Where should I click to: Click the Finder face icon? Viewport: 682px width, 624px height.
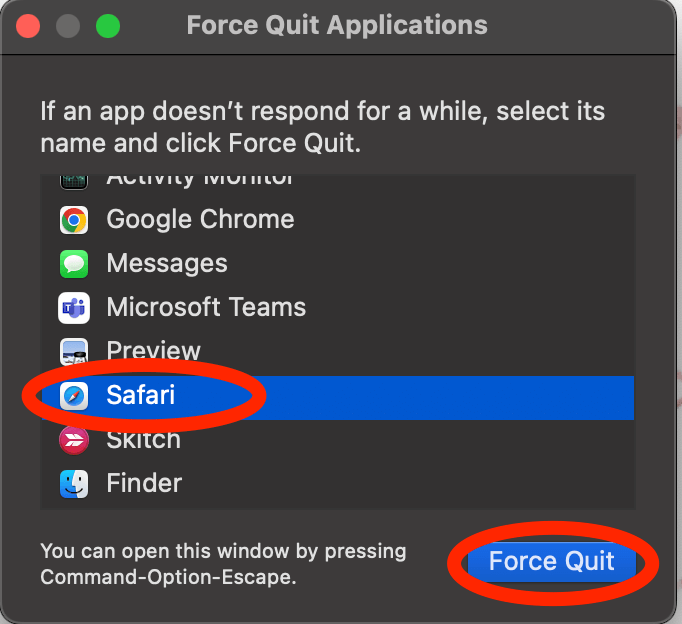[x=74, y=484]
